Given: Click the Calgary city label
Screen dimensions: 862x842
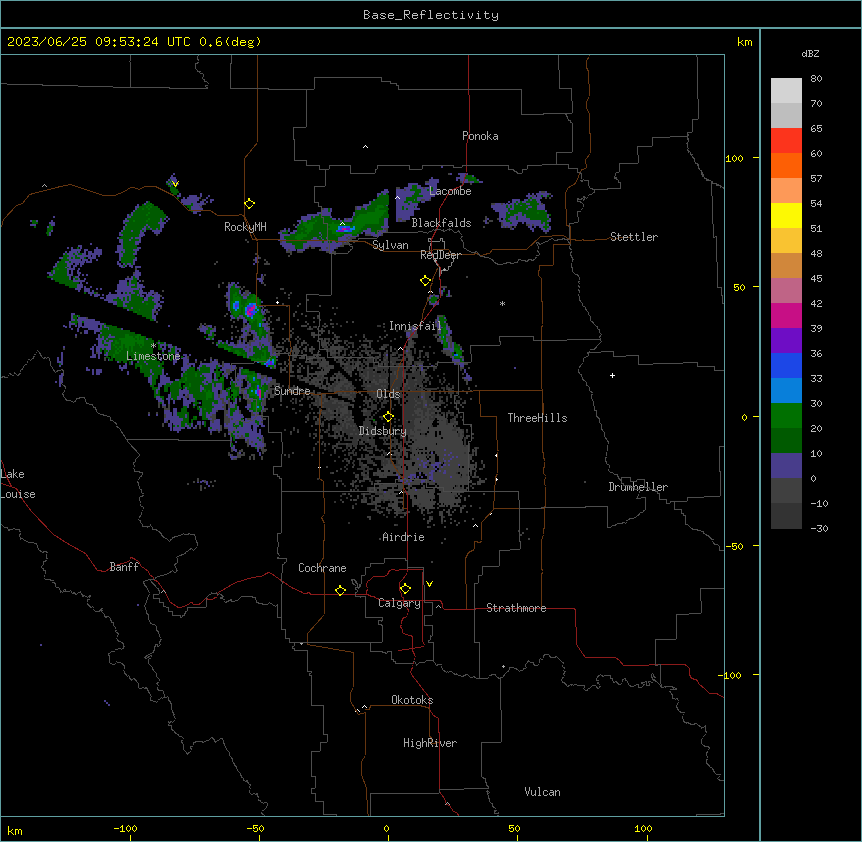Looking at the screenshot, I should tap(399, 603).
